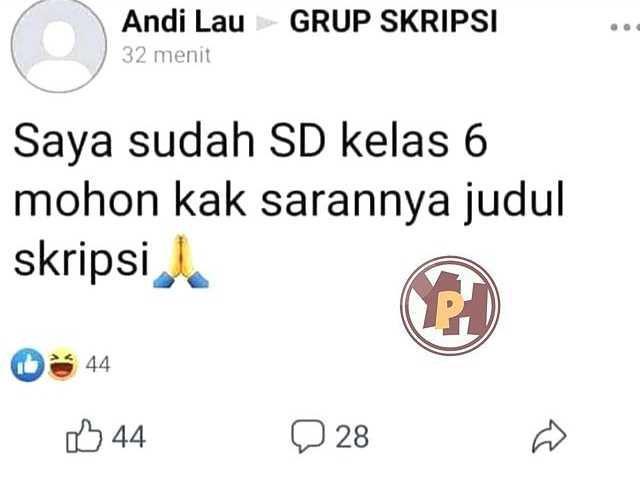Go to the GRUP SKRIPSI group page
This screenshot has height=480, width=640.
393,21
